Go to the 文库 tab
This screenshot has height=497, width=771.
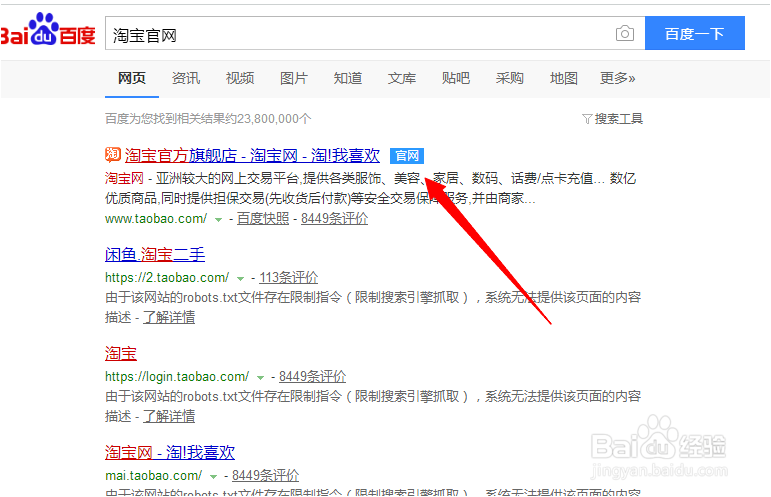click(x=402, y=78)
